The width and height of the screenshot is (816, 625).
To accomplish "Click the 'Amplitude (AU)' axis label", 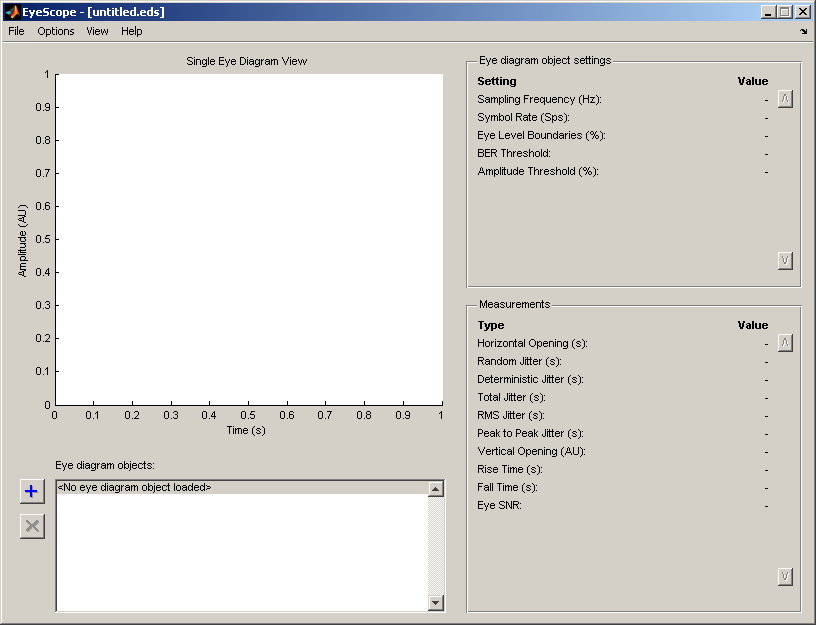I will coord(22,240).
